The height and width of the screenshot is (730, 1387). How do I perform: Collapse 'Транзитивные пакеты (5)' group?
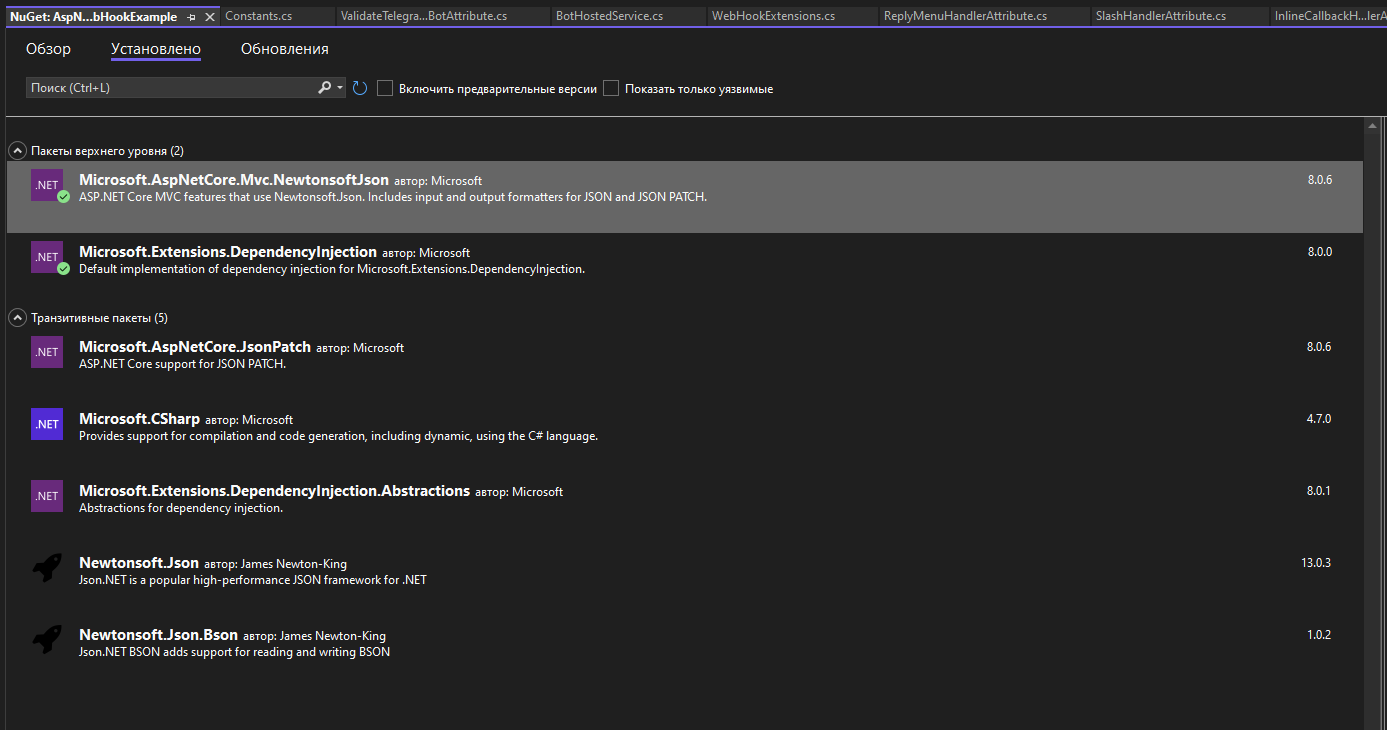[x=17, y=318]
